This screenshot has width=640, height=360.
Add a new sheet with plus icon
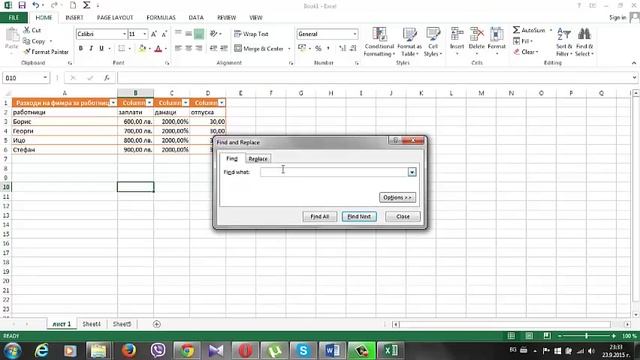click(x=156, y=324)
